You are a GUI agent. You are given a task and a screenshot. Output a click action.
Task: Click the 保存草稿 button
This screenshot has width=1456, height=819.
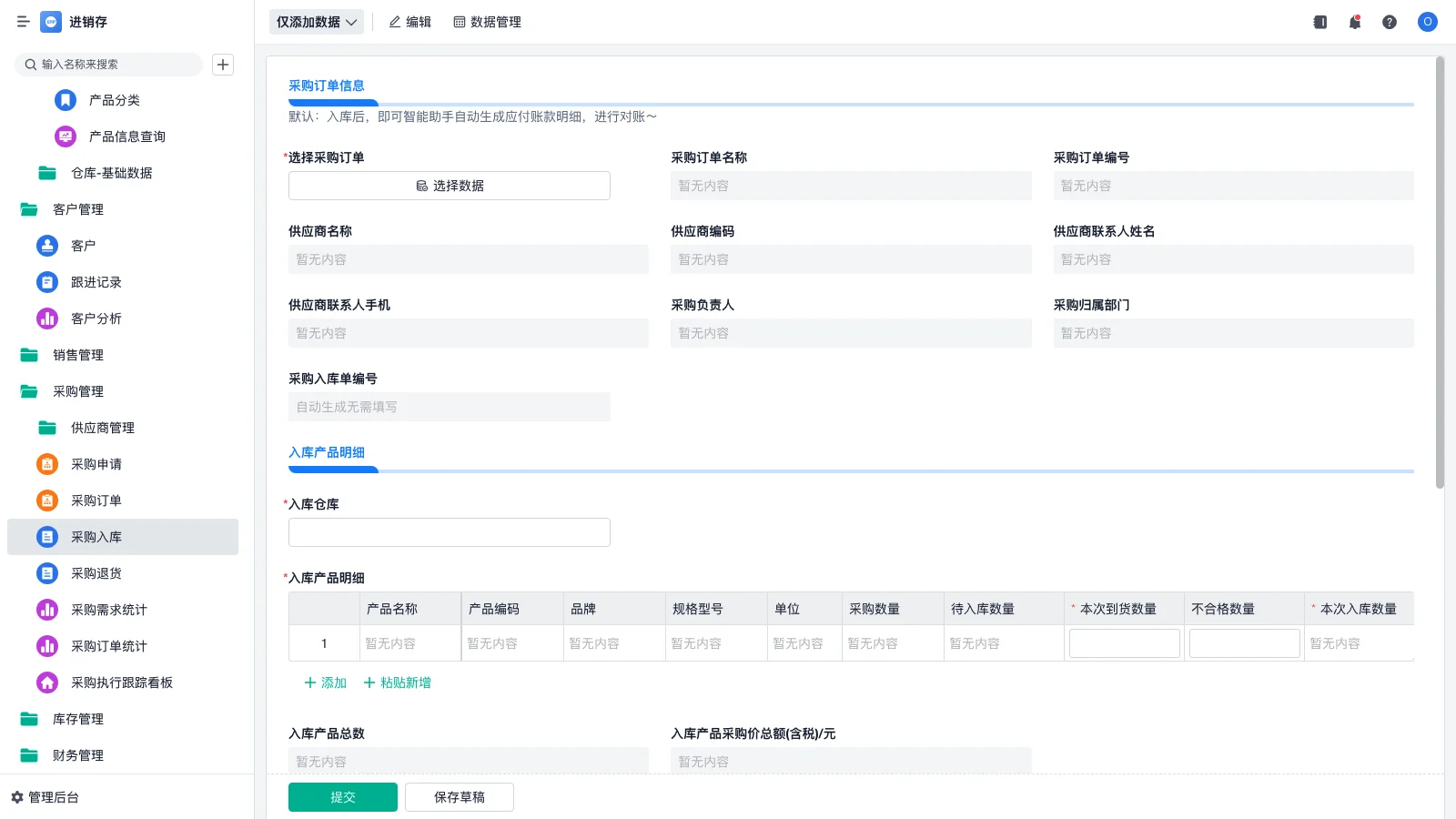(x=460, y=797)
